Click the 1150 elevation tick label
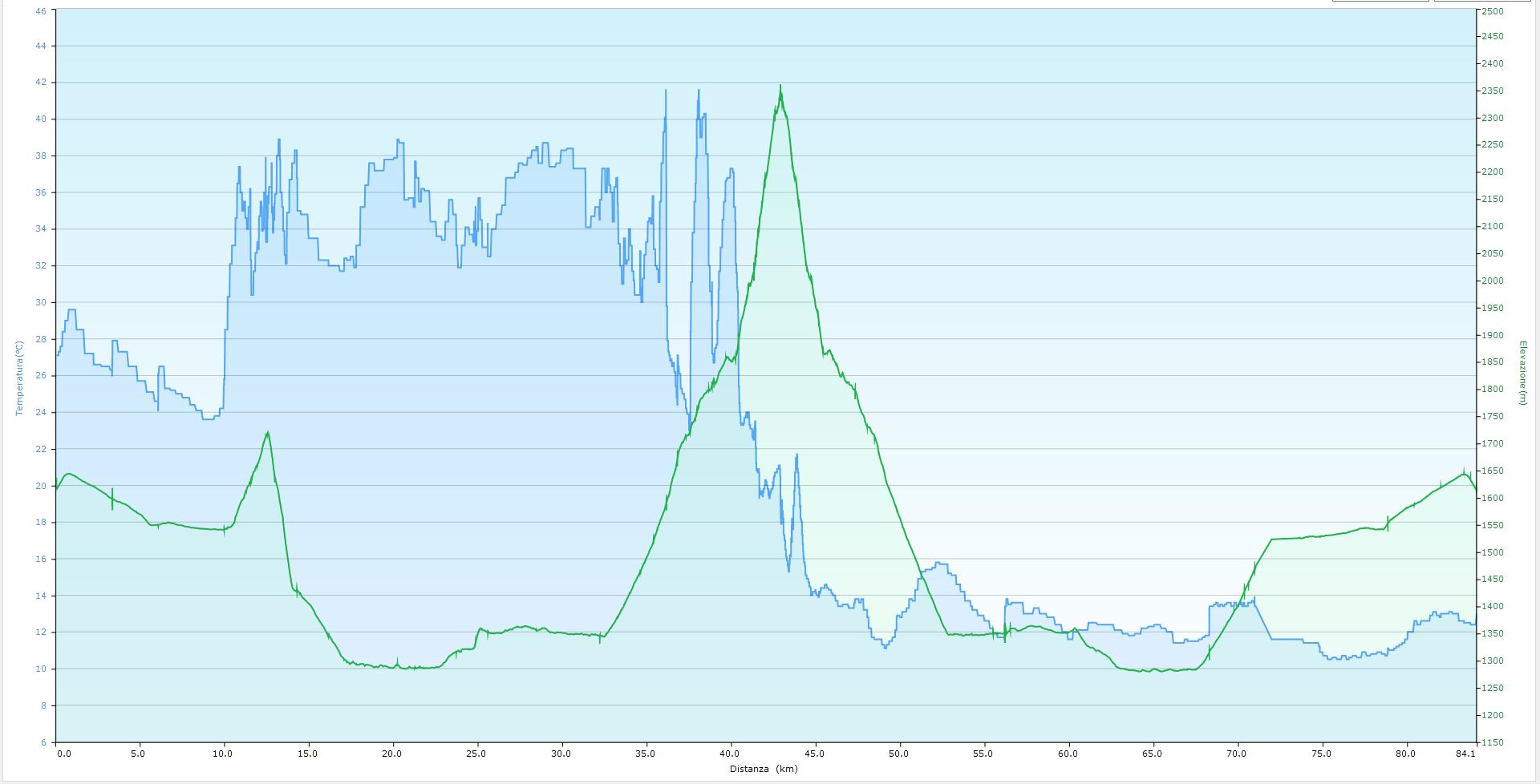Screen dimensions: 1540x784 click(1493, 742)
